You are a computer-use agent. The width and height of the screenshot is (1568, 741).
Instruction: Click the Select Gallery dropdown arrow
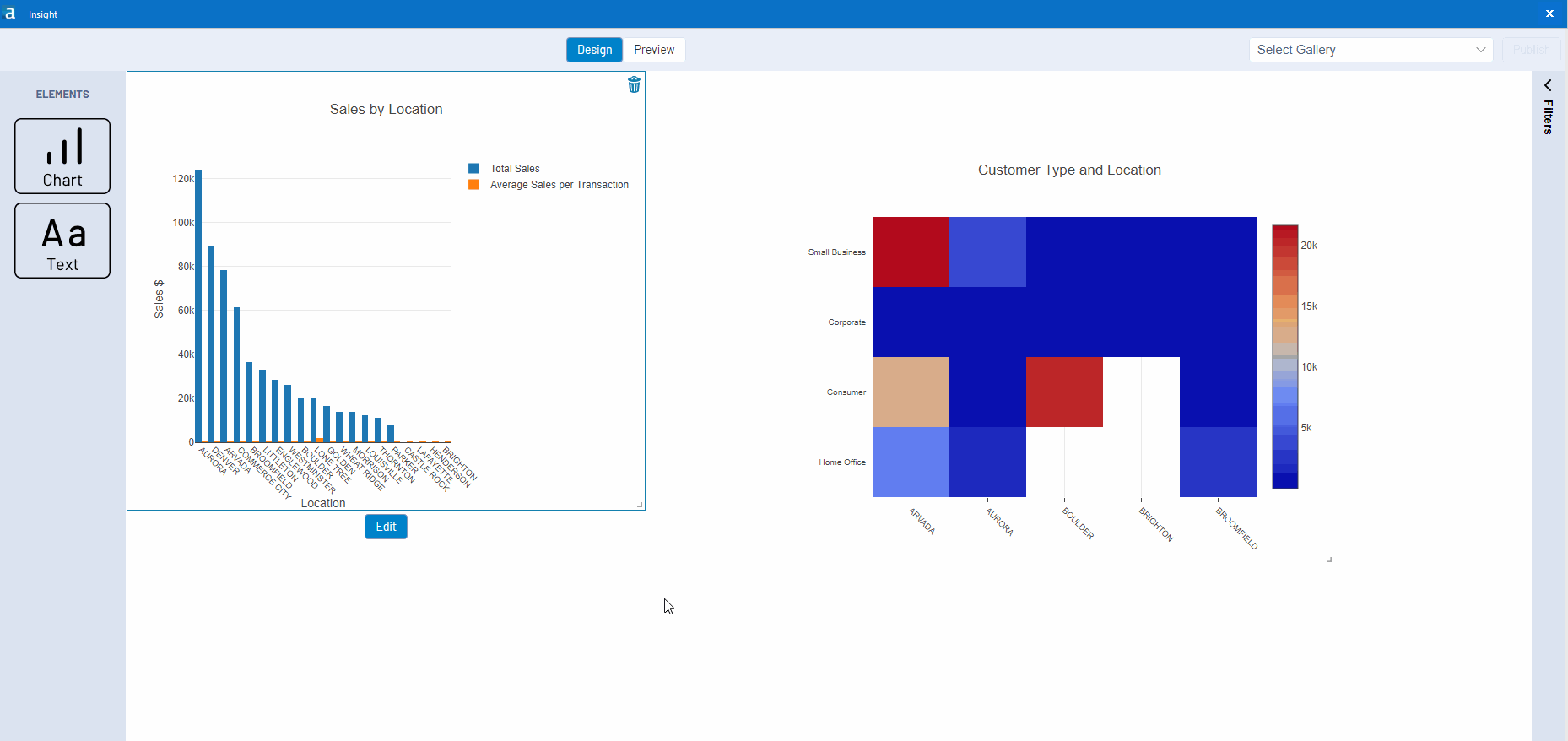(x=1480, y=50)
